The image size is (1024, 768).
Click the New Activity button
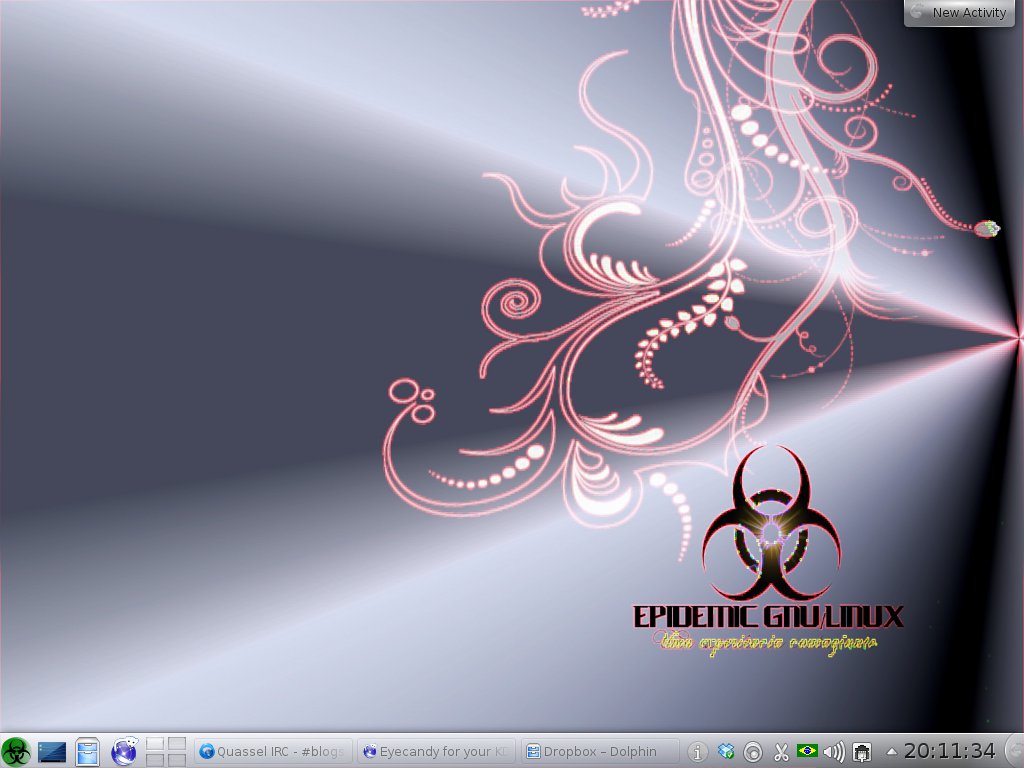(x=959, y=12)
